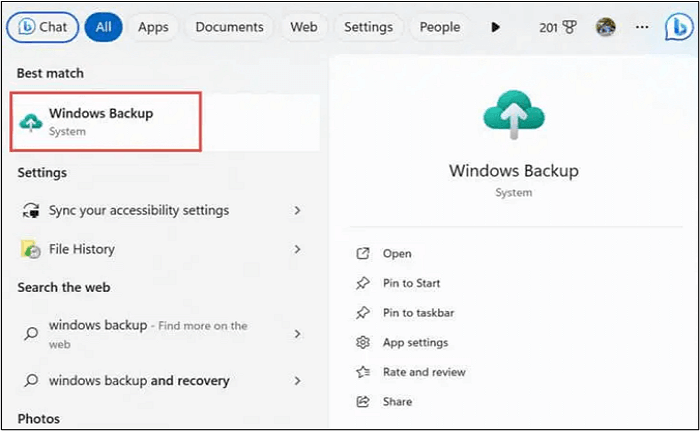The width and height of the screenshot is (700, 431).
Task: Click the Best match heading
Action: (x=50, y=73)
